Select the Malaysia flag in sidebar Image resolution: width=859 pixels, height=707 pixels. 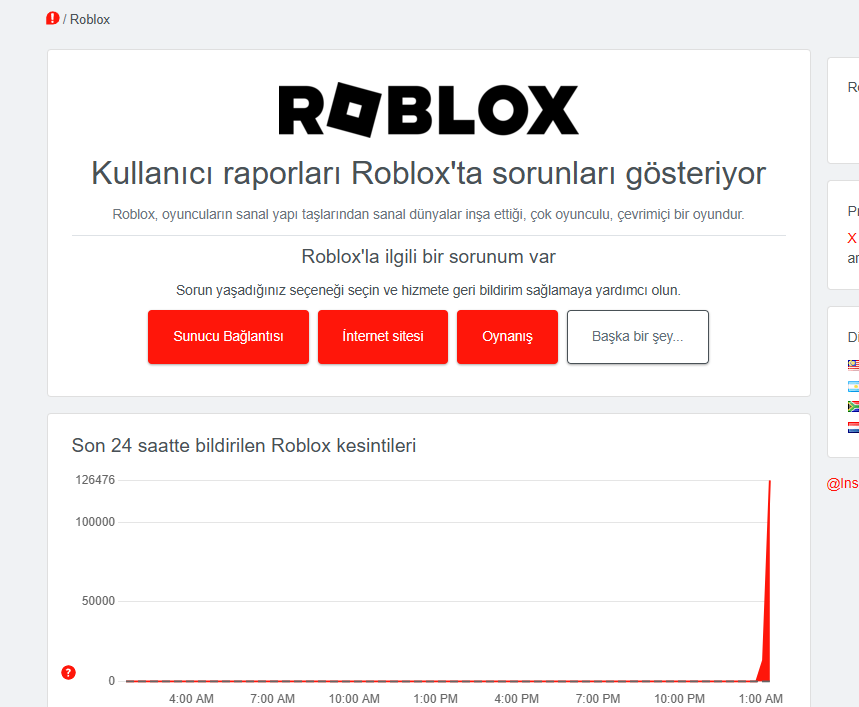click(854, 365)
